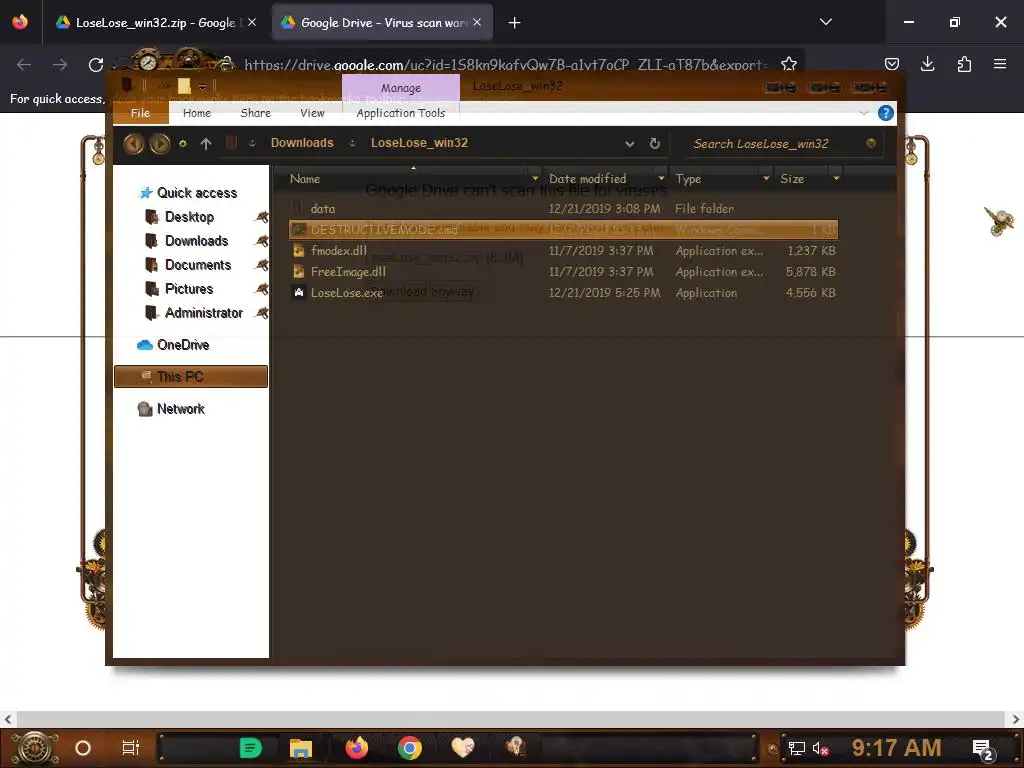Open the steampunk Start button
This screenshot has width=1024, height=768.
pos(35,748)
